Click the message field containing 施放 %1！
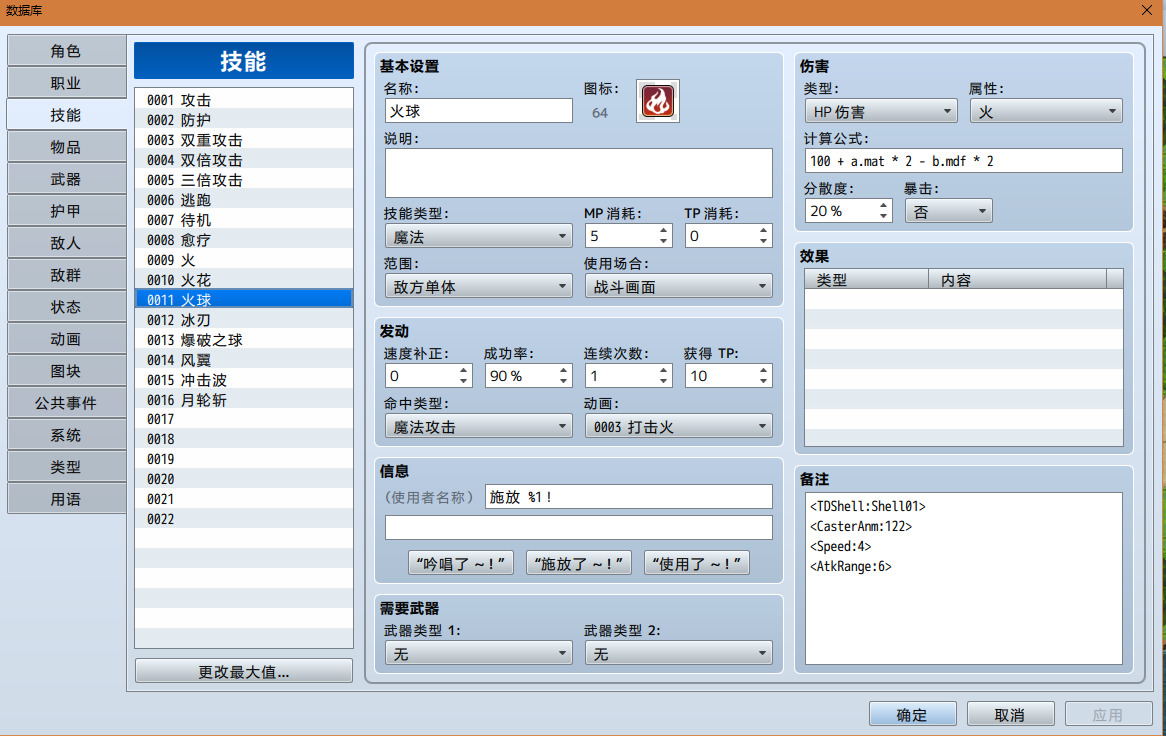Screen dimensions: 1166x736 tap(628, 496)
